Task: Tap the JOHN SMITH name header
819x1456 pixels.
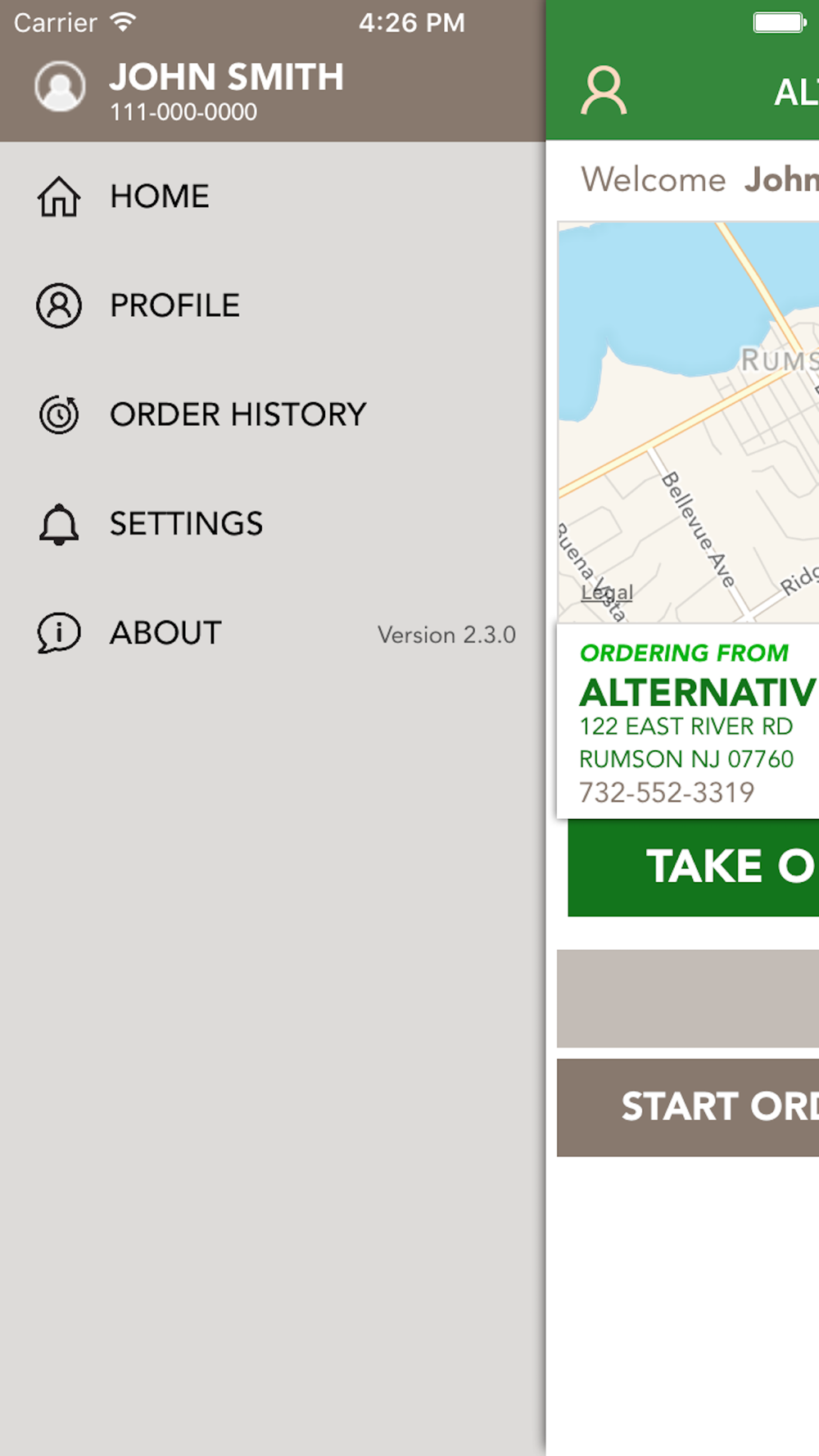Action: 227,77
